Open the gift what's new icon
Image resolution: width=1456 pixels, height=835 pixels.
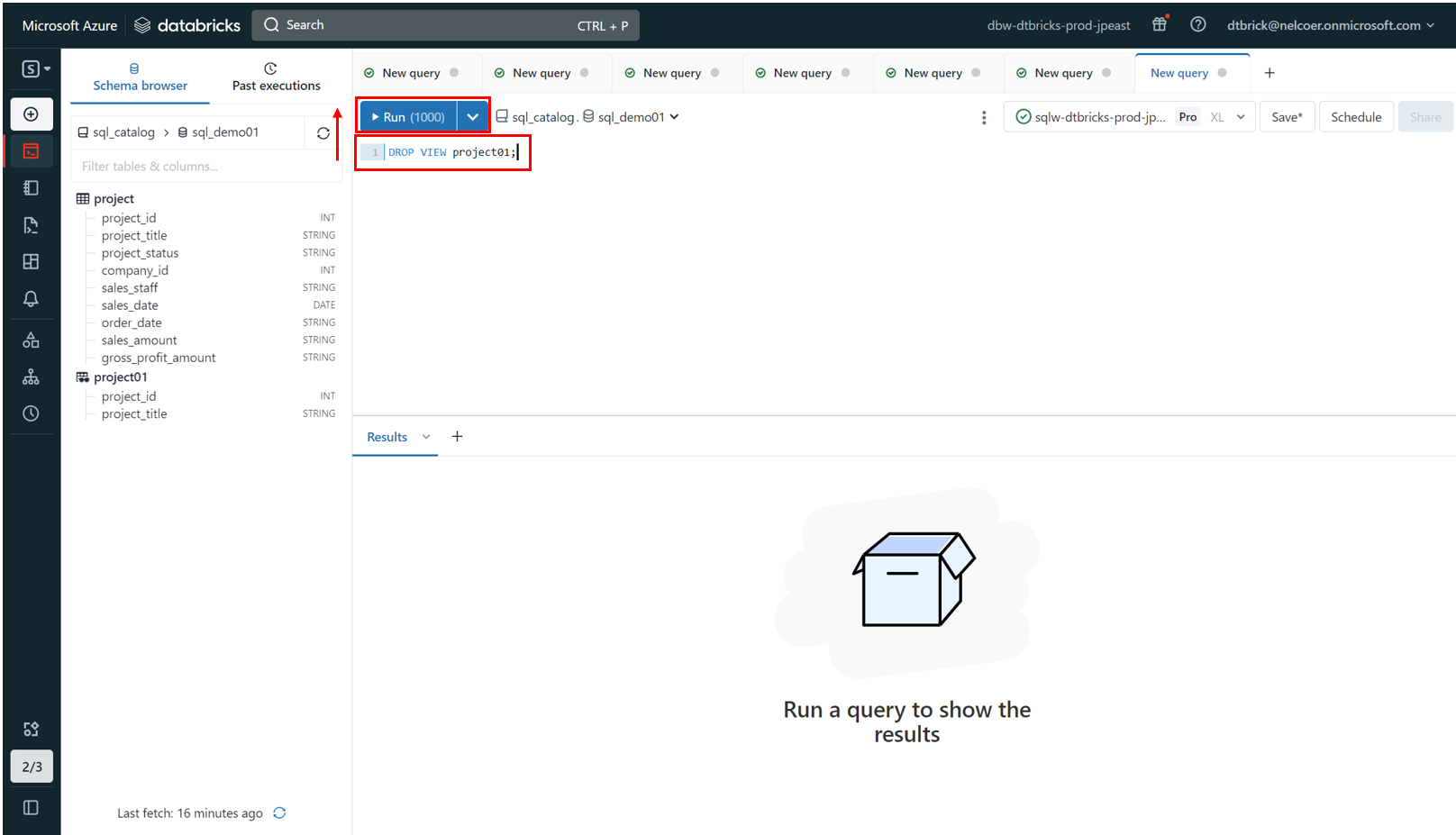1160,24
